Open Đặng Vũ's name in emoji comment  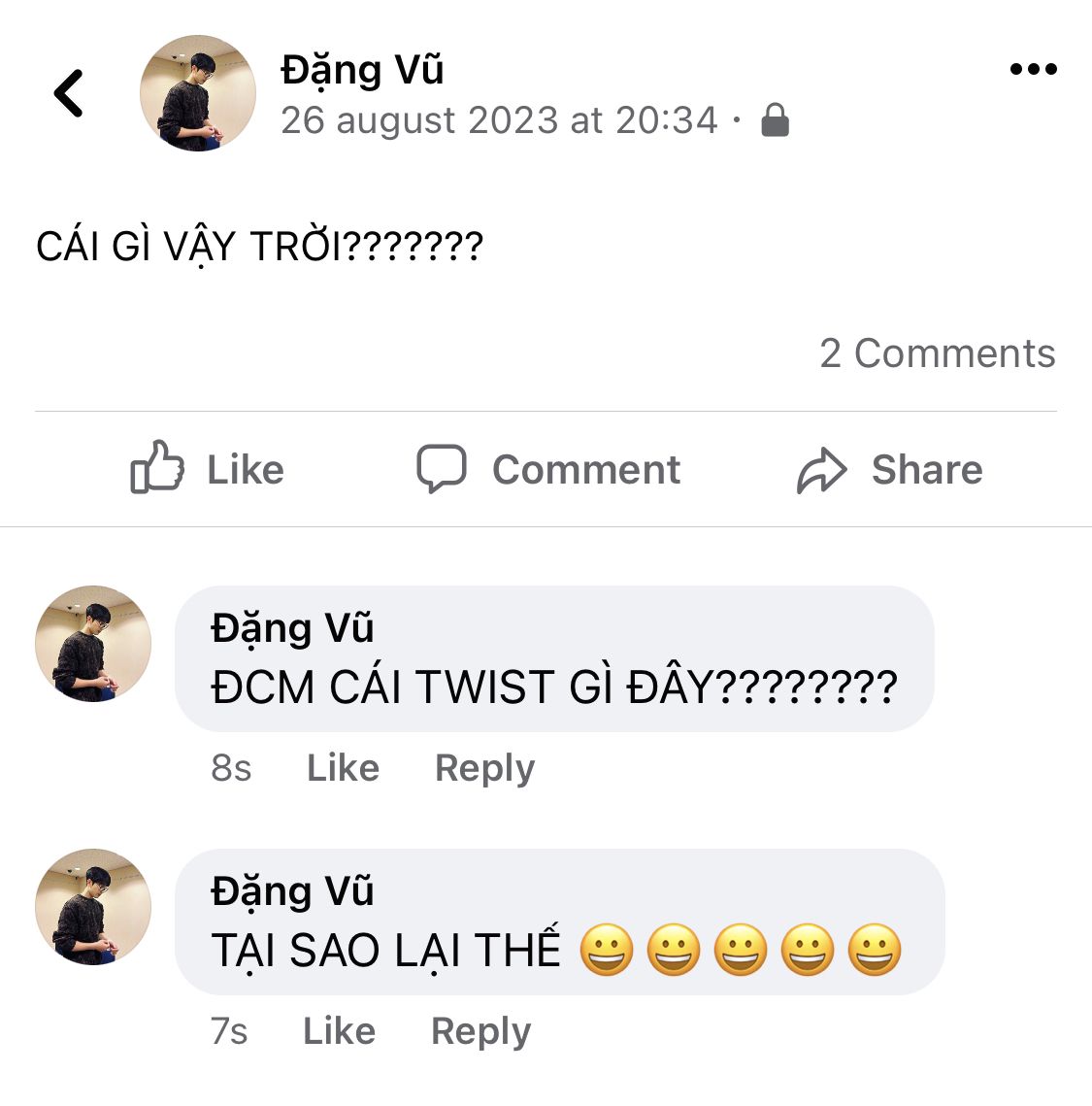point(292,891)
